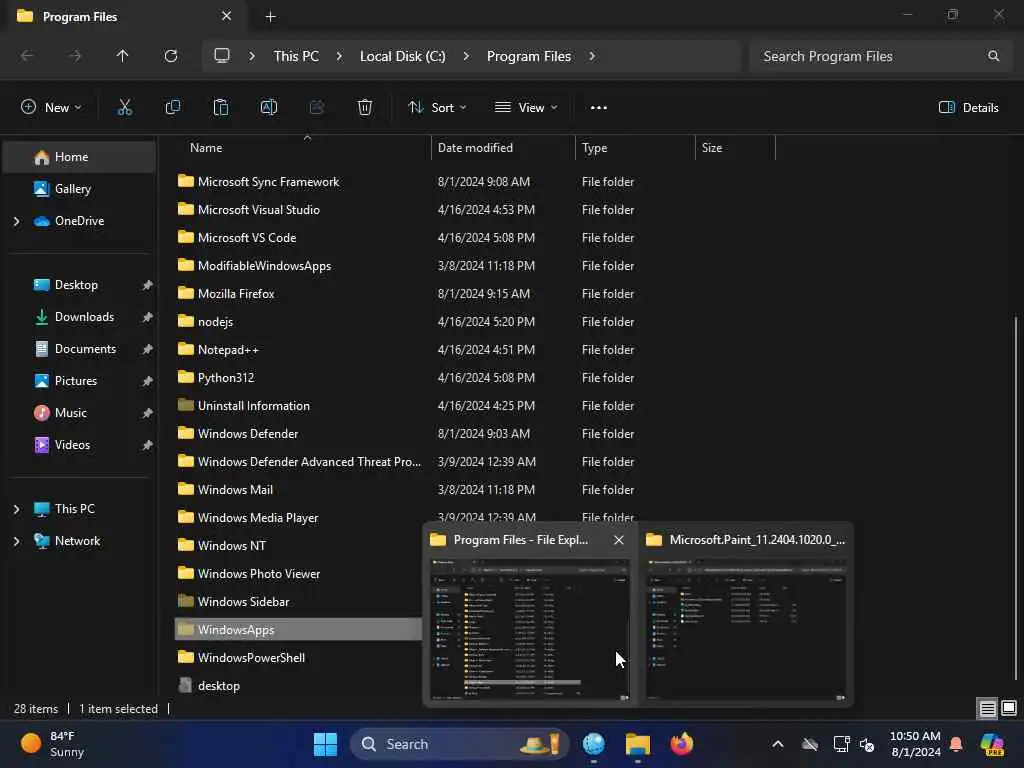Click the taskbar Search box
The width and height of the screenshot is (1024, 768).
click(459, 744)
